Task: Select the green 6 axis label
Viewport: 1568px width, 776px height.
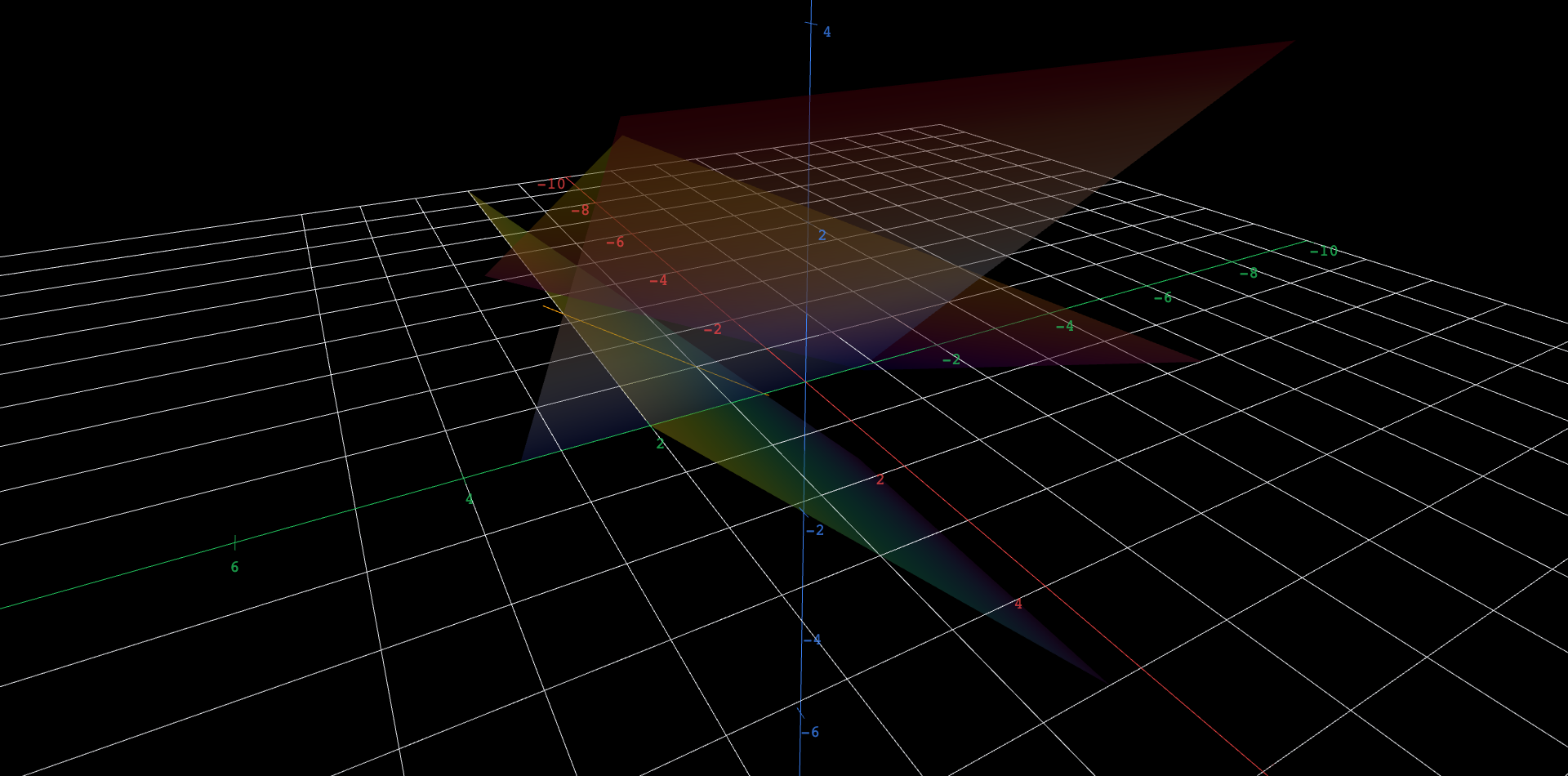Action: pos(235,568)
